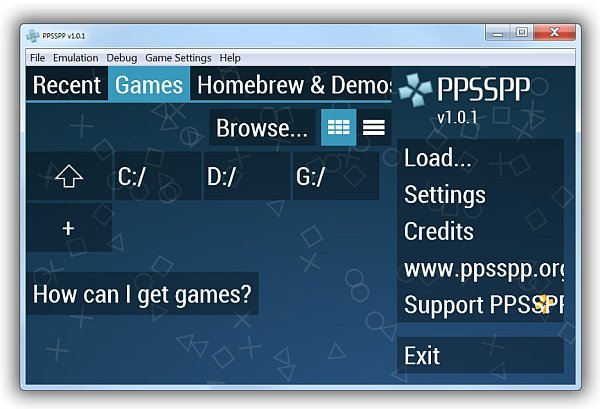Viewport: 600px width, 409px height.
Task: Open the Homebrew & Demos tab
Action: coord(291,84)
